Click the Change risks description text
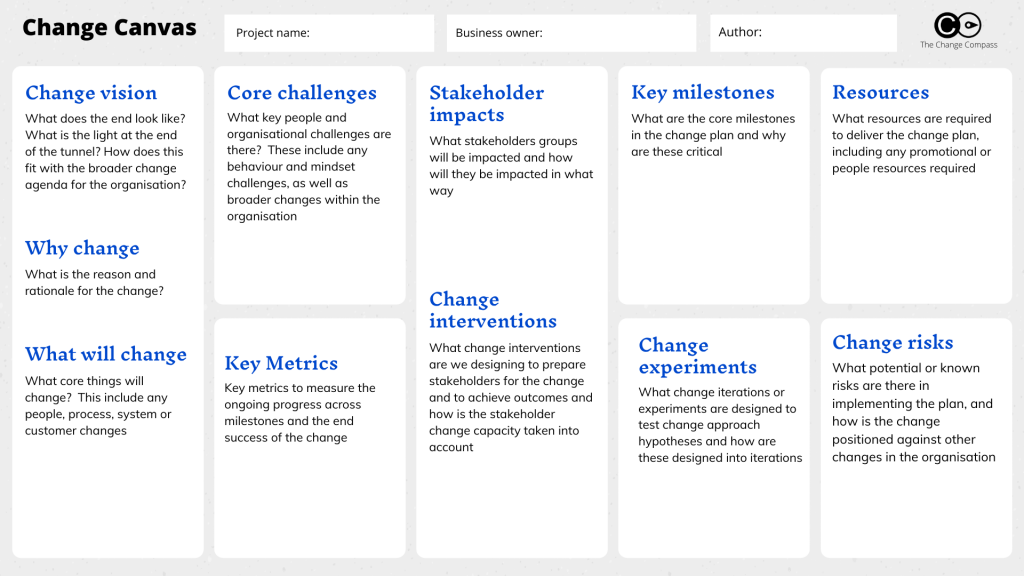This screenshot has height=576, width=1024. [914, 412]
